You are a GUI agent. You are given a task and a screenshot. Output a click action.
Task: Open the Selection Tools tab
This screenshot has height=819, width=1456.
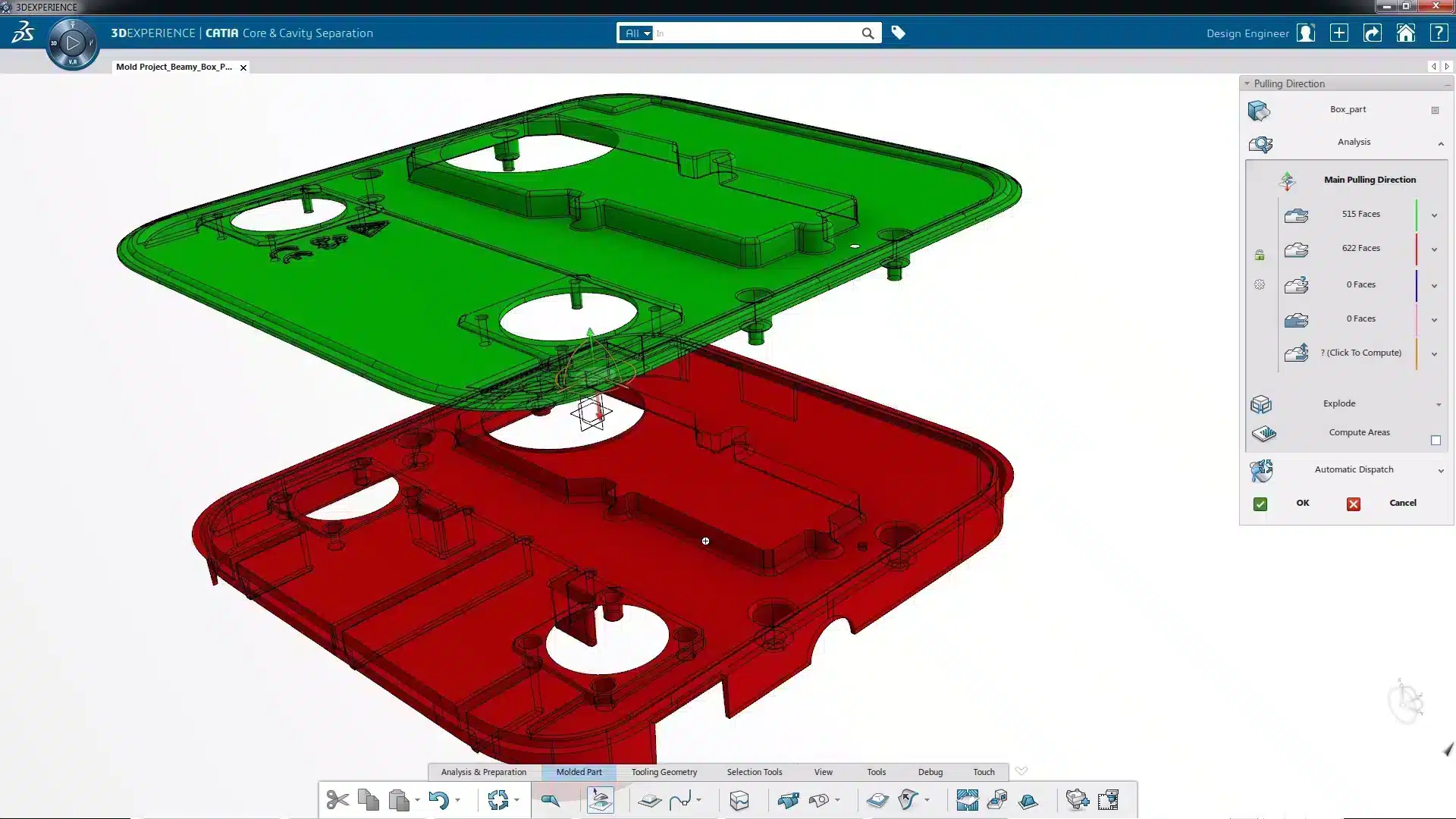[x=754, y=771]
